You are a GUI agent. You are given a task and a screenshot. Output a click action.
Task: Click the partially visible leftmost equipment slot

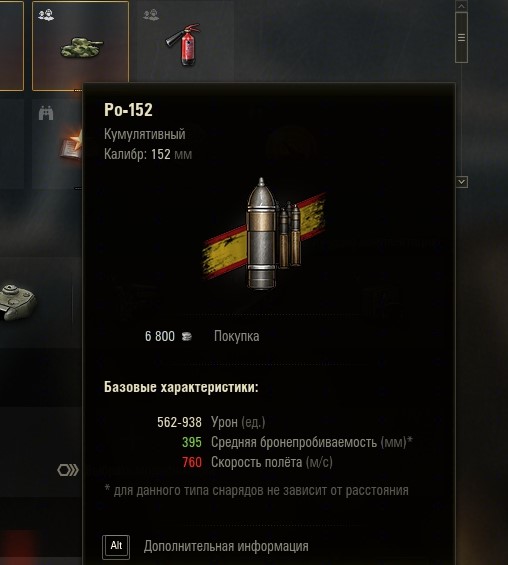coord(12,46)
